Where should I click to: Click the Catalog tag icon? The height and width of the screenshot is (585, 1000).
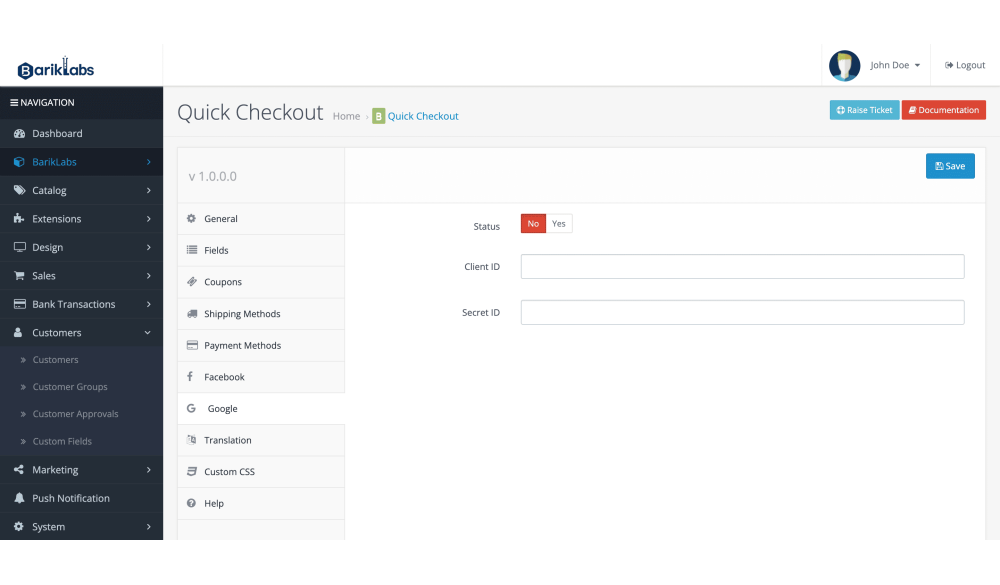click(x=19, y=190)
